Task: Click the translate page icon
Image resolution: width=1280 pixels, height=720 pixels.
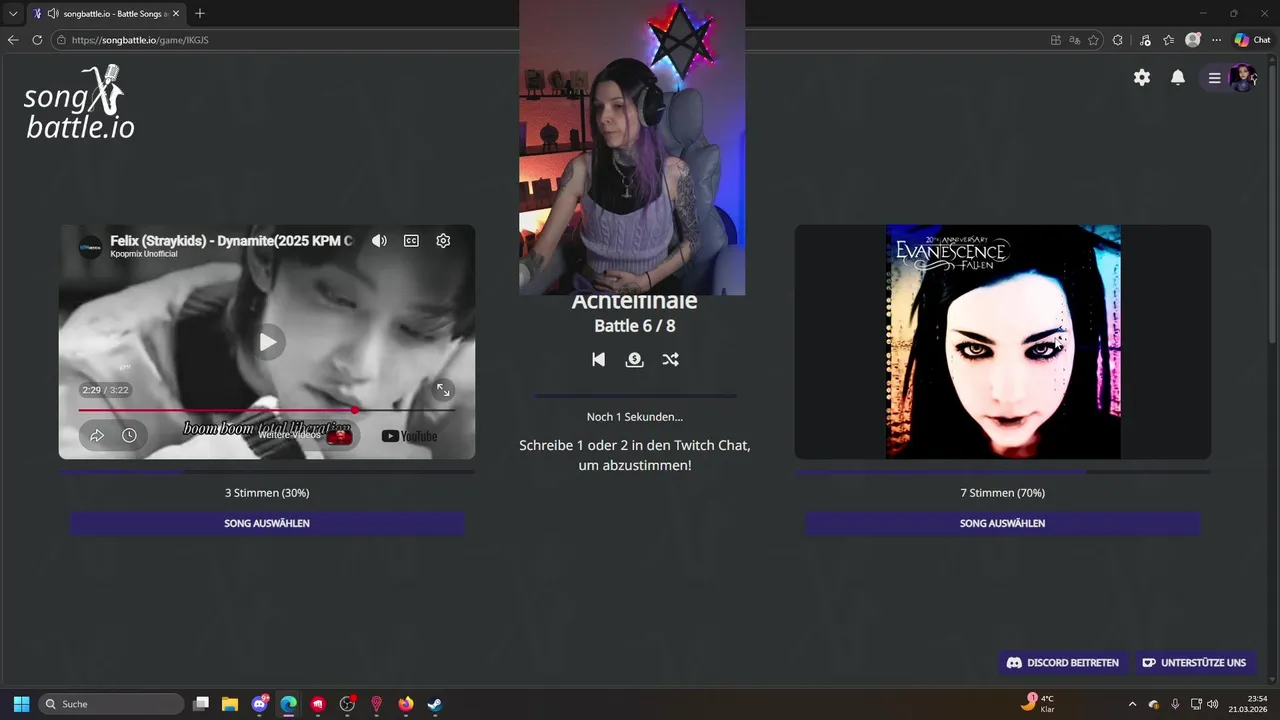Action: tap(1074, 40)
